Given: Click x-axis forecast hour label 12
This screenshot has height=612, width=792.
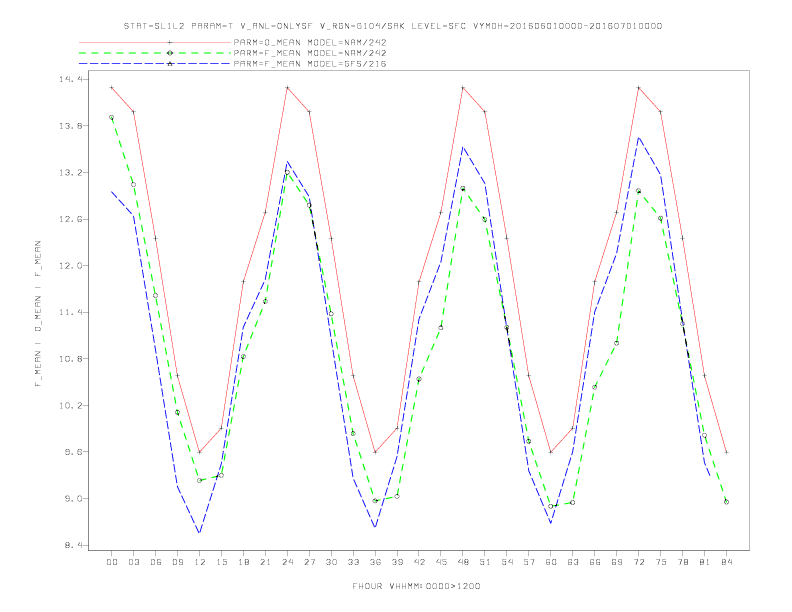Looking at the screenshot, I should tap(200, 562).
